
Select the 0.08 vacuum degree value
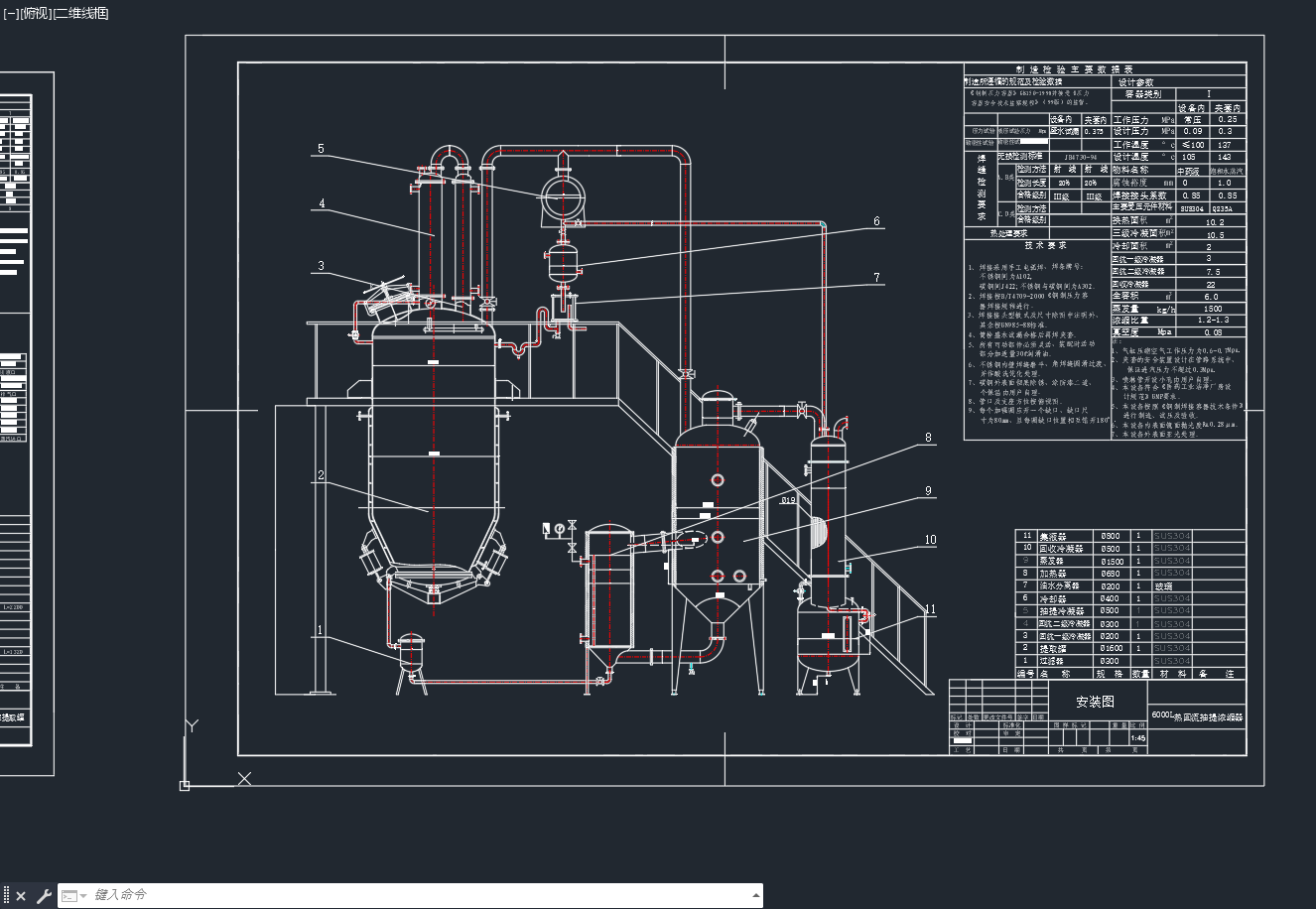tap(1213, 332)
